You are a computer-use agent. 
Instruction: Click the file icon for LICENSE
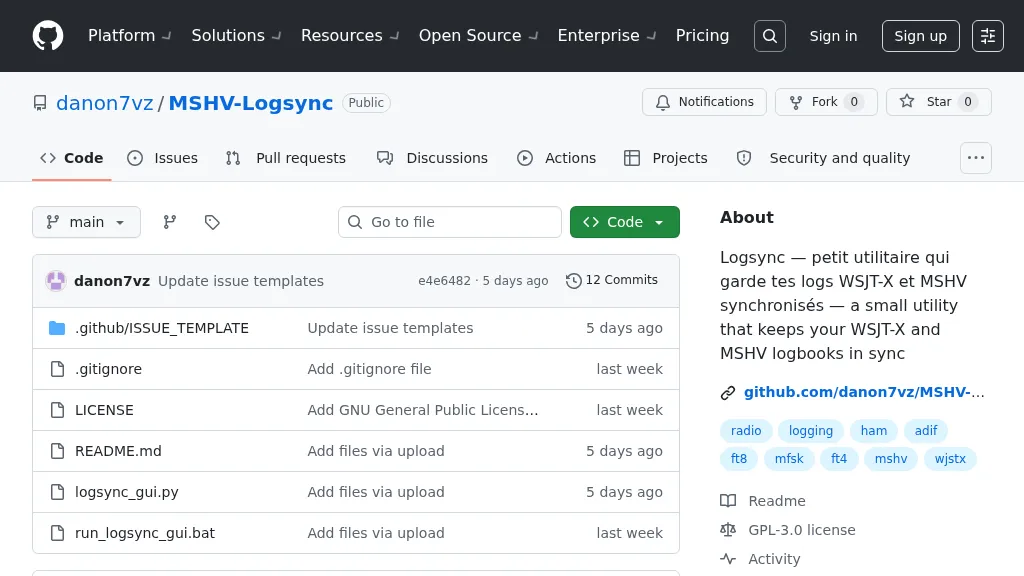click(x=57, y=410)
